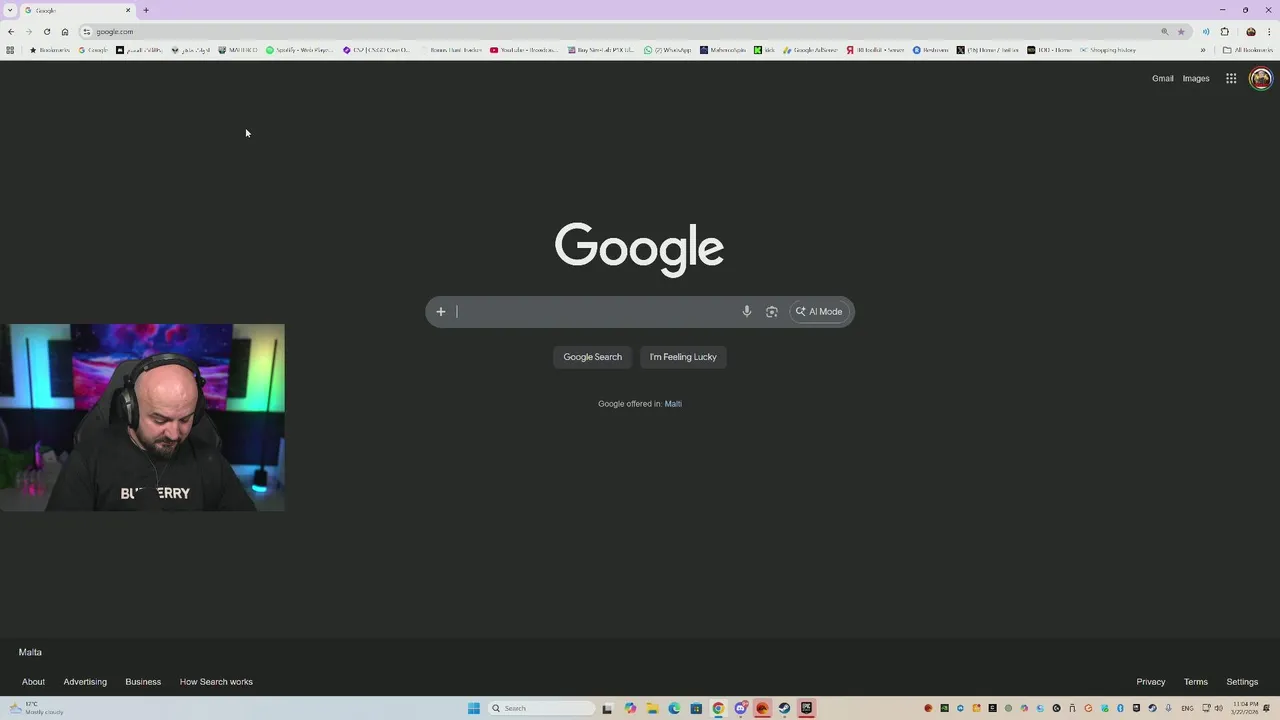Open the Spotify Web Player bookmark
Screen dimensions: 1280x720
tap(300, 50)
